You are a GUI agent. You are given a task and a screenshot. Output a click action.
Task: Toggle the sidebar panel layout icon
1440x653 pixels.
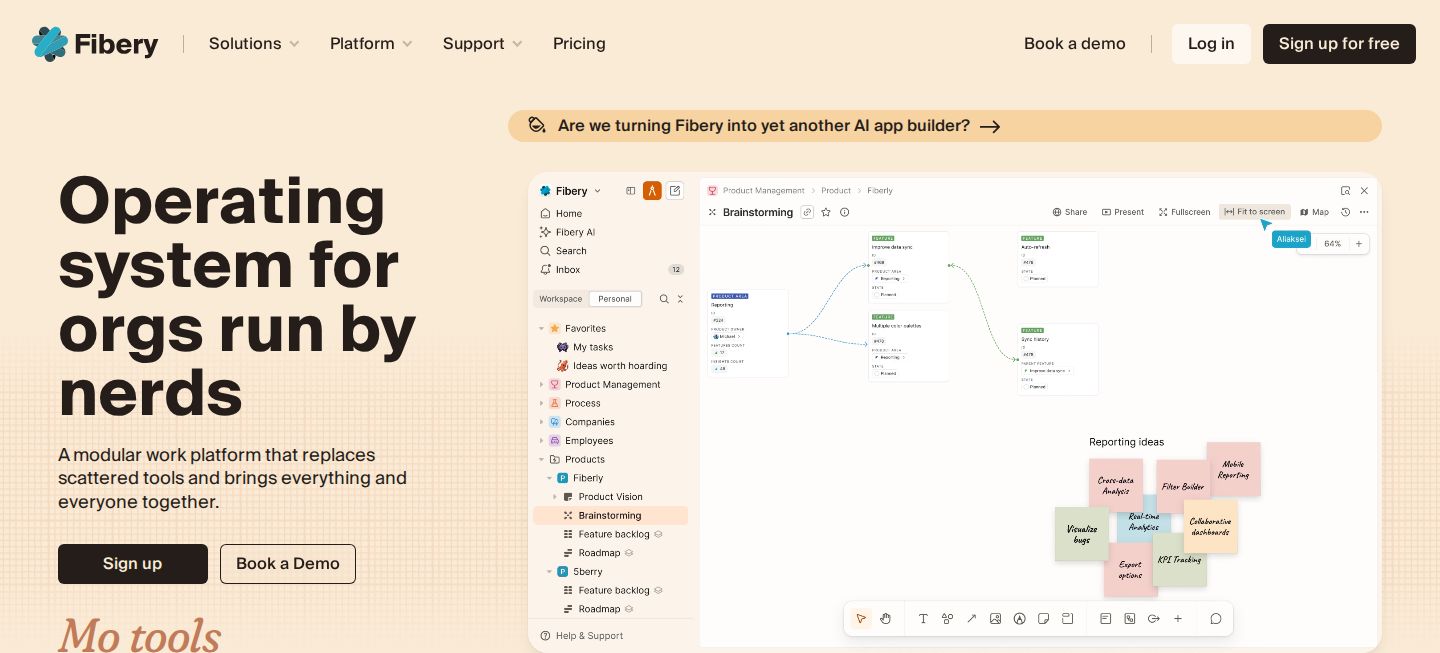(x=630, y=191)
